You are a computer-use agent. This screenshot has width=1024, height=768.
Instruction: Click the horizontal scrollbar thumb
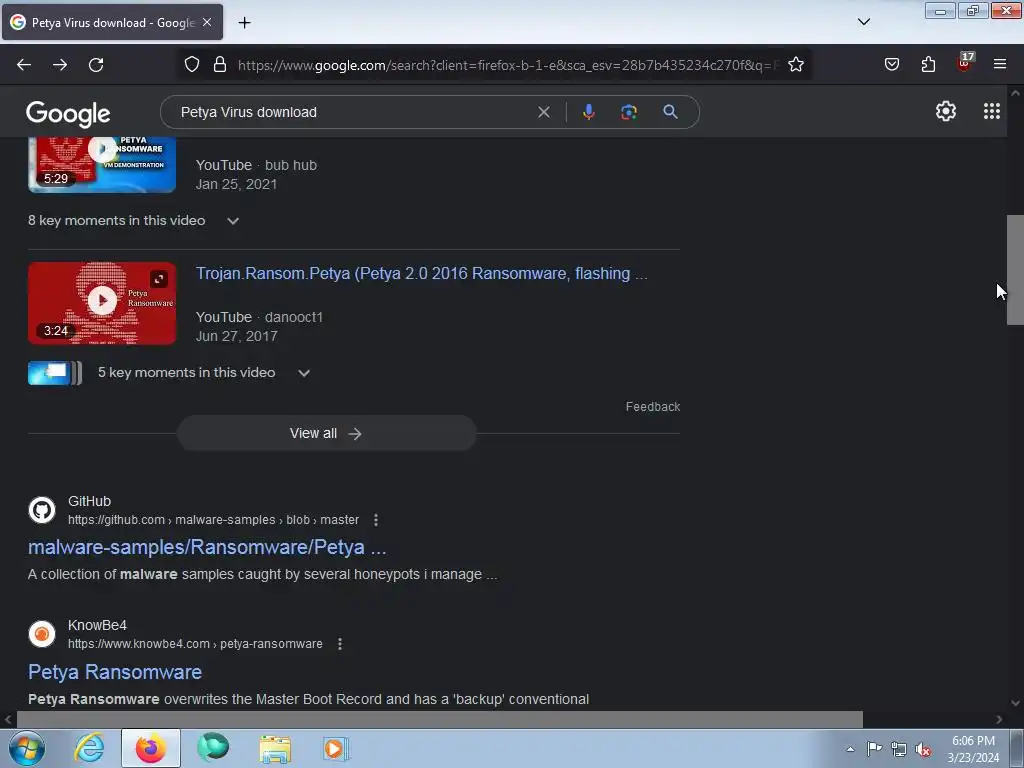coord(440,720)
